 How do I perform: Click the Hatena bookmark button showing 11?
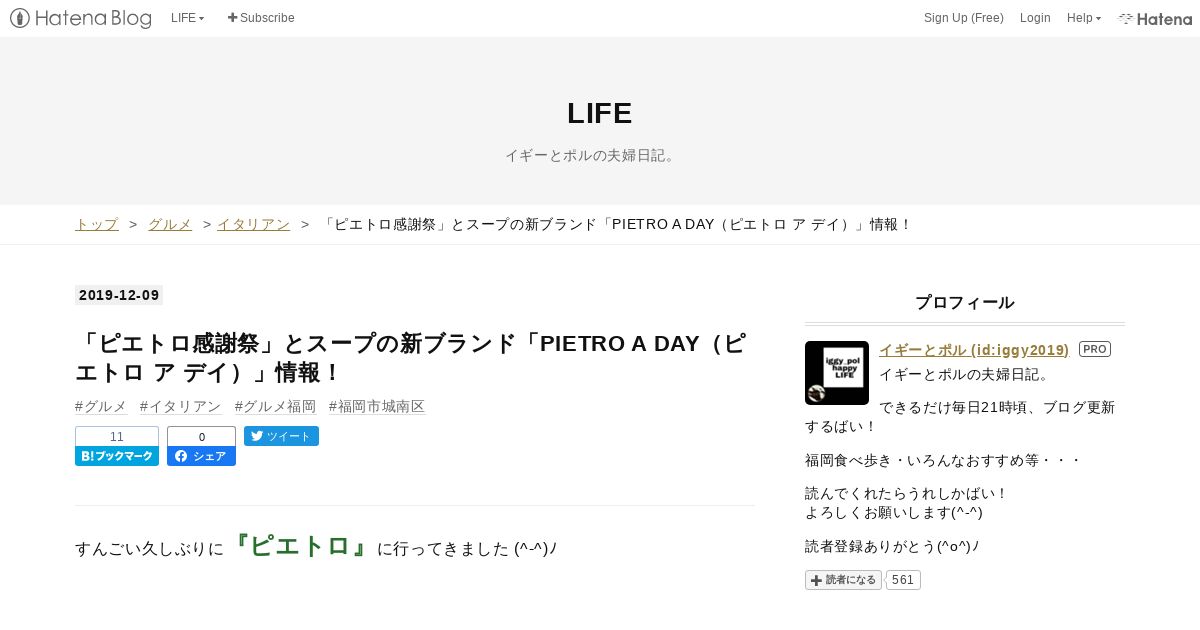[117, 446]
